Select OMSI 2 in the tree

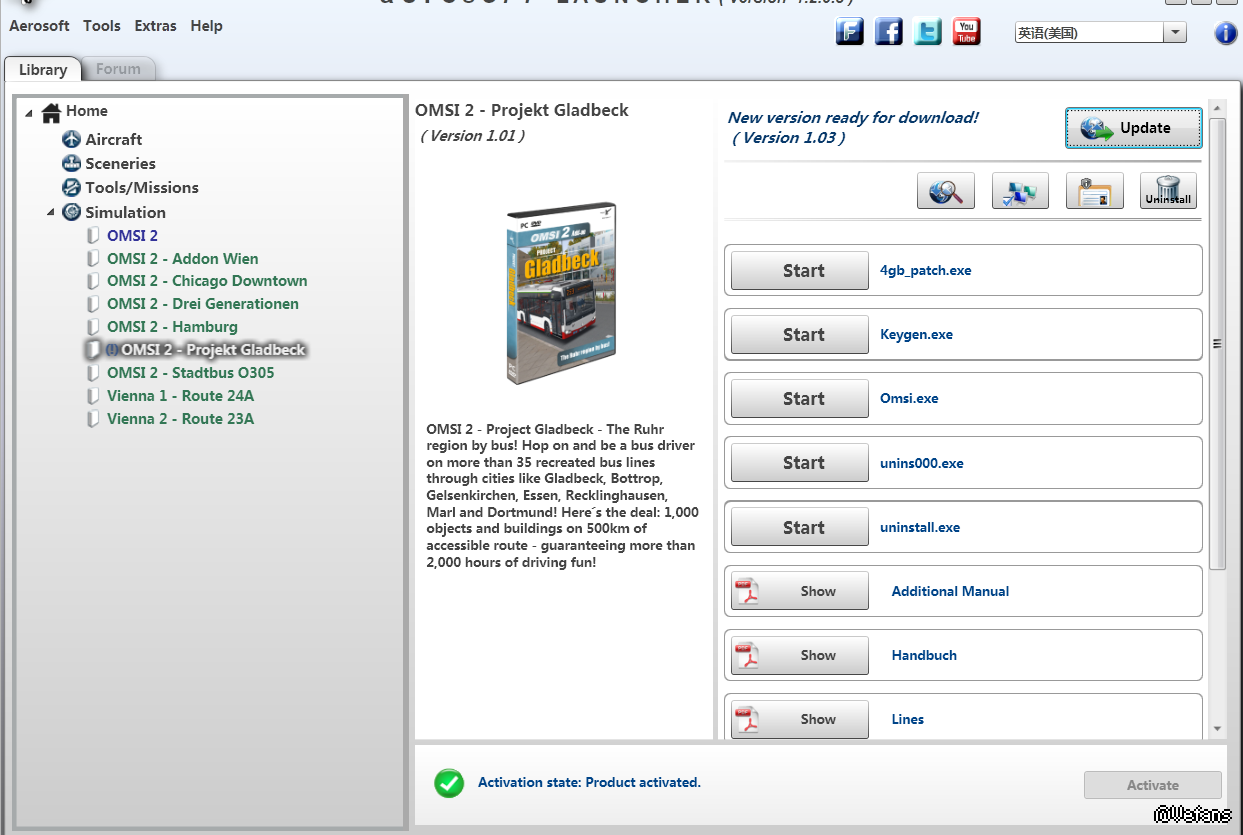132,236
